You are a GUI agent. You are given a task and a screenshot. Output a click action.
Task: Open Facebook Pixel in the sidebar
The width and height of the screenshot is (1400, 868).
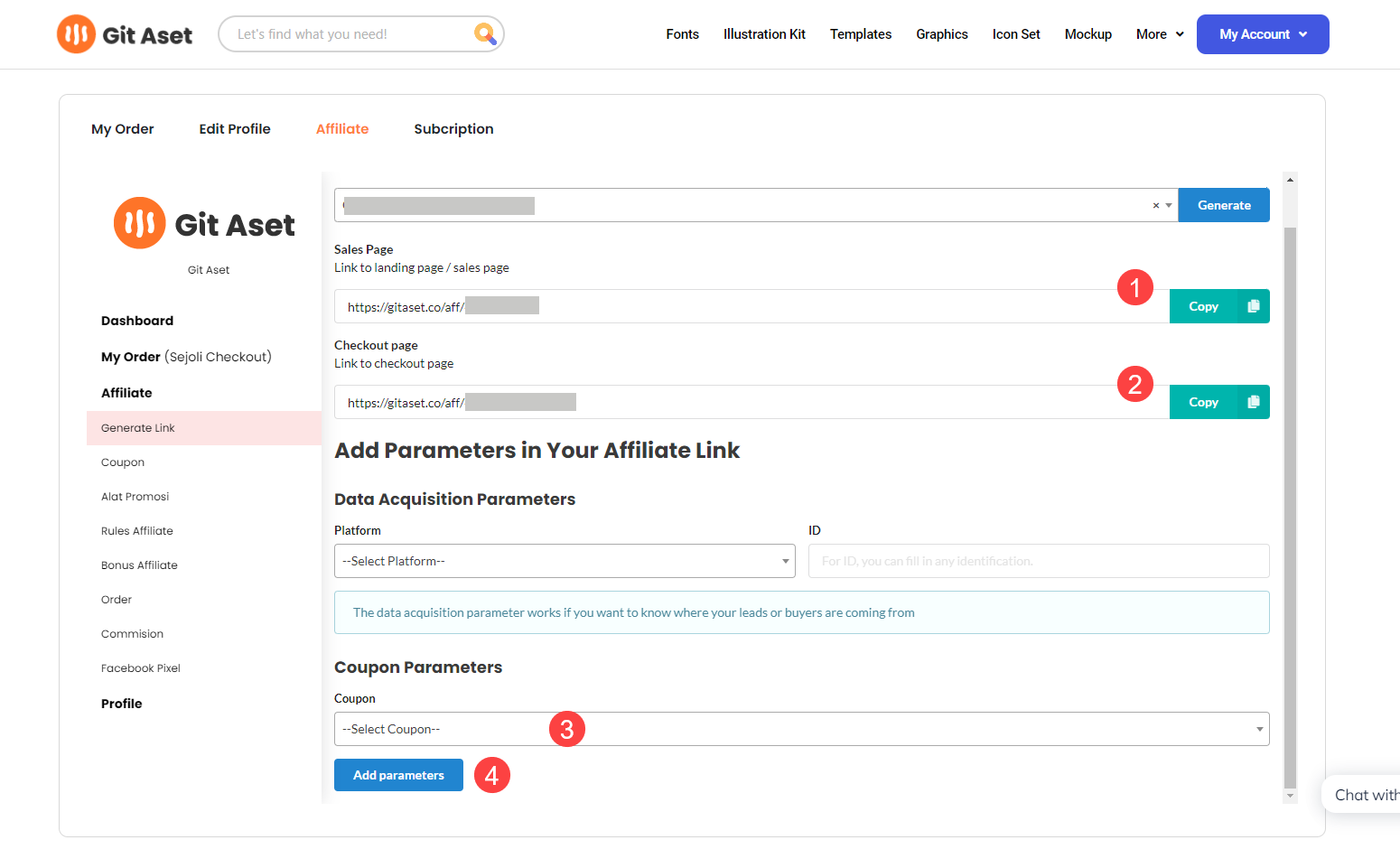141,668
